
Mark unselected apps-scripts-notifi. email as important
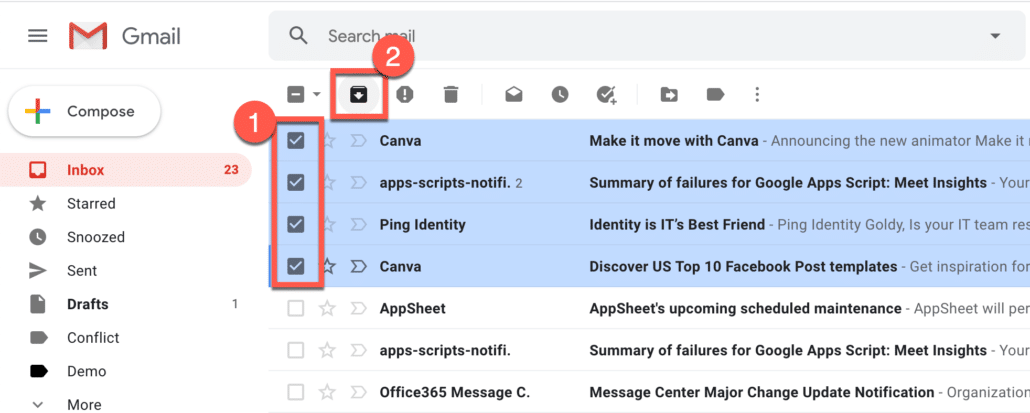pos(358,351)
